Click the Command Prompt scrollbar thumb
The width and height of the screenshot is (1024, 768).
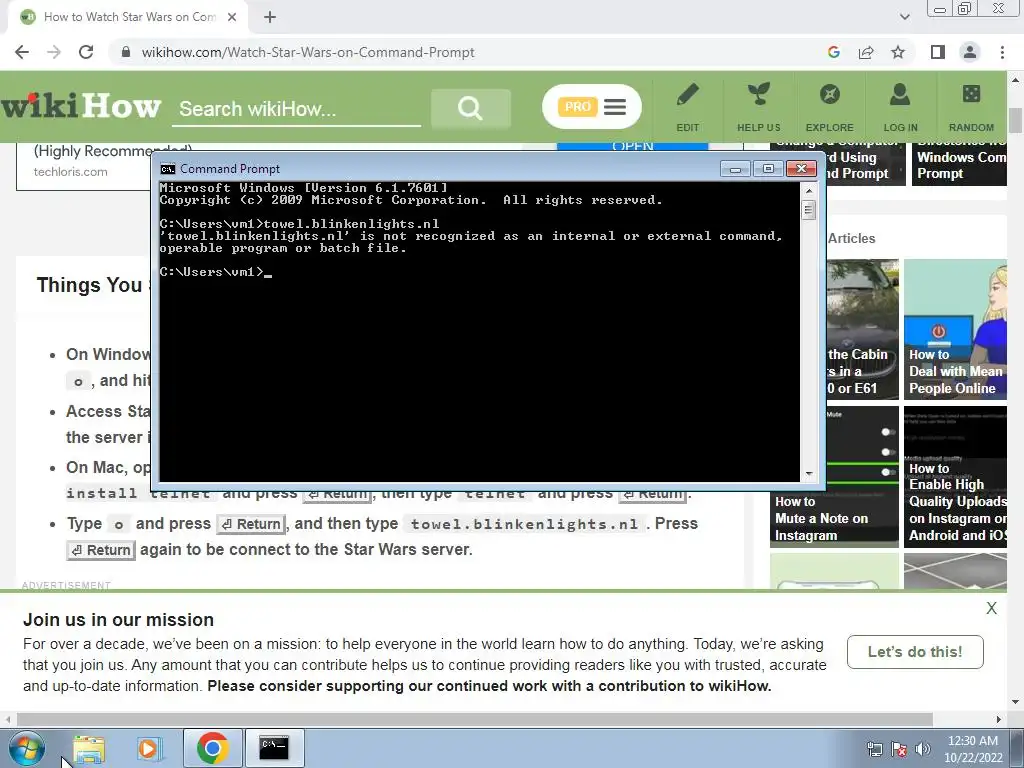[x=808, y=210]
